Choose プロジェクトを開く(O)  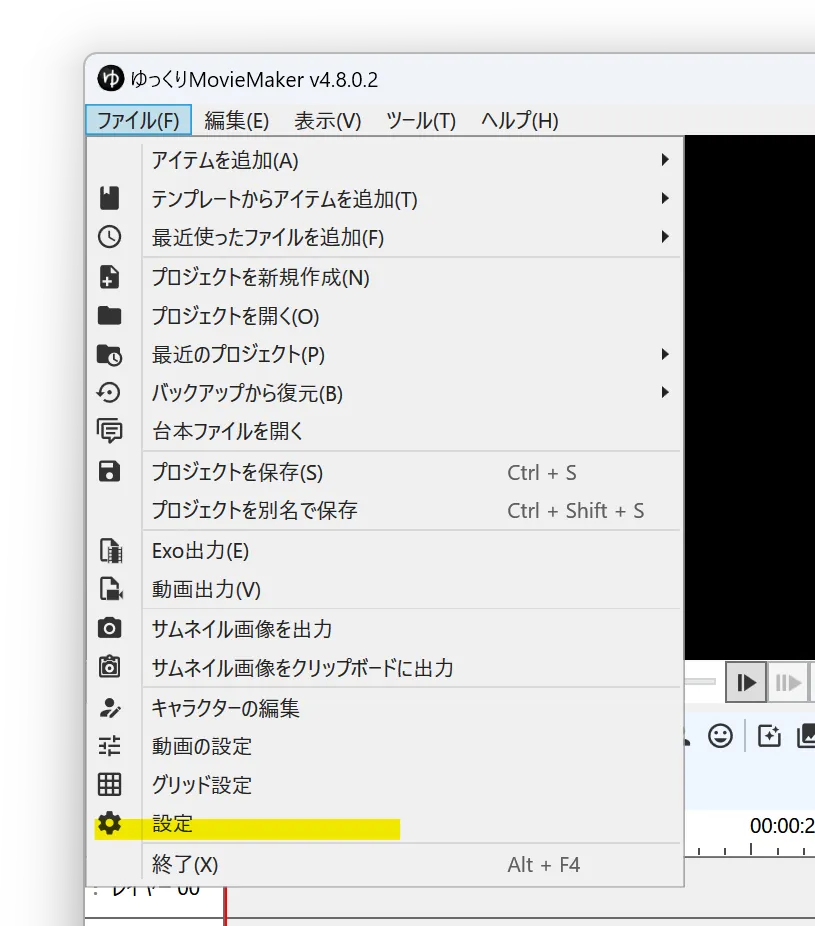[385, 316]
